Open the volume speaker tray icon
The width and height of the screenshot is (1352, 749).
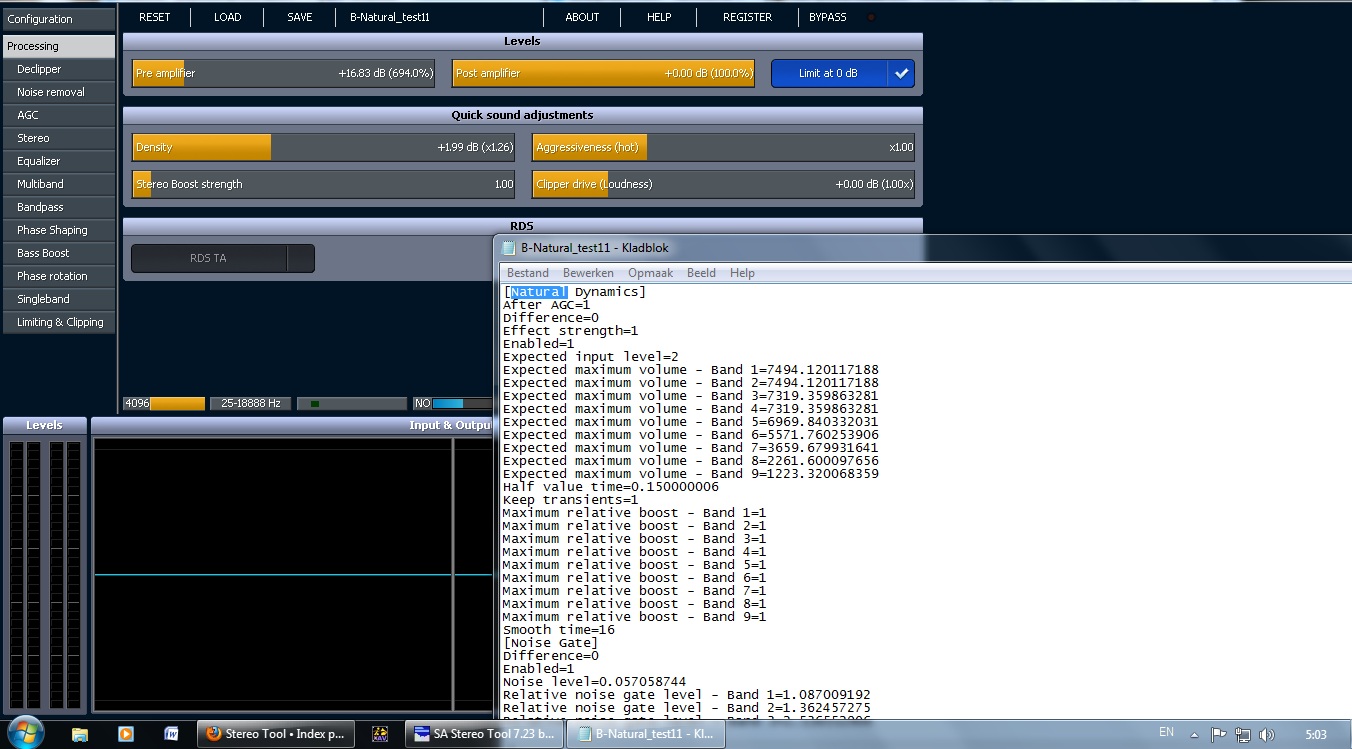pyautogui.click(x=1267, y=735)
